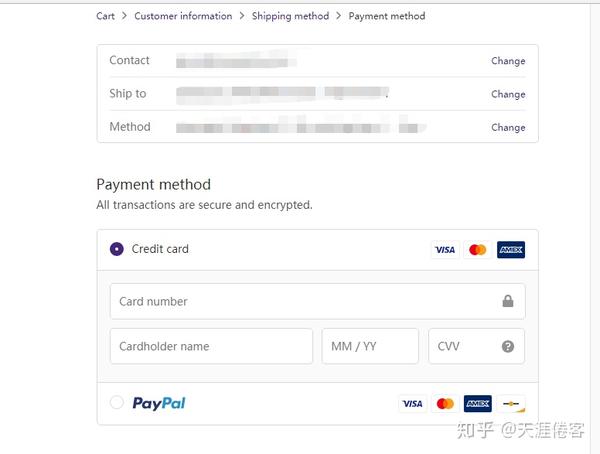Click the CVV help question mark icon
The width and height of the screenshot is (600, 454).
[x=508, y=346]
